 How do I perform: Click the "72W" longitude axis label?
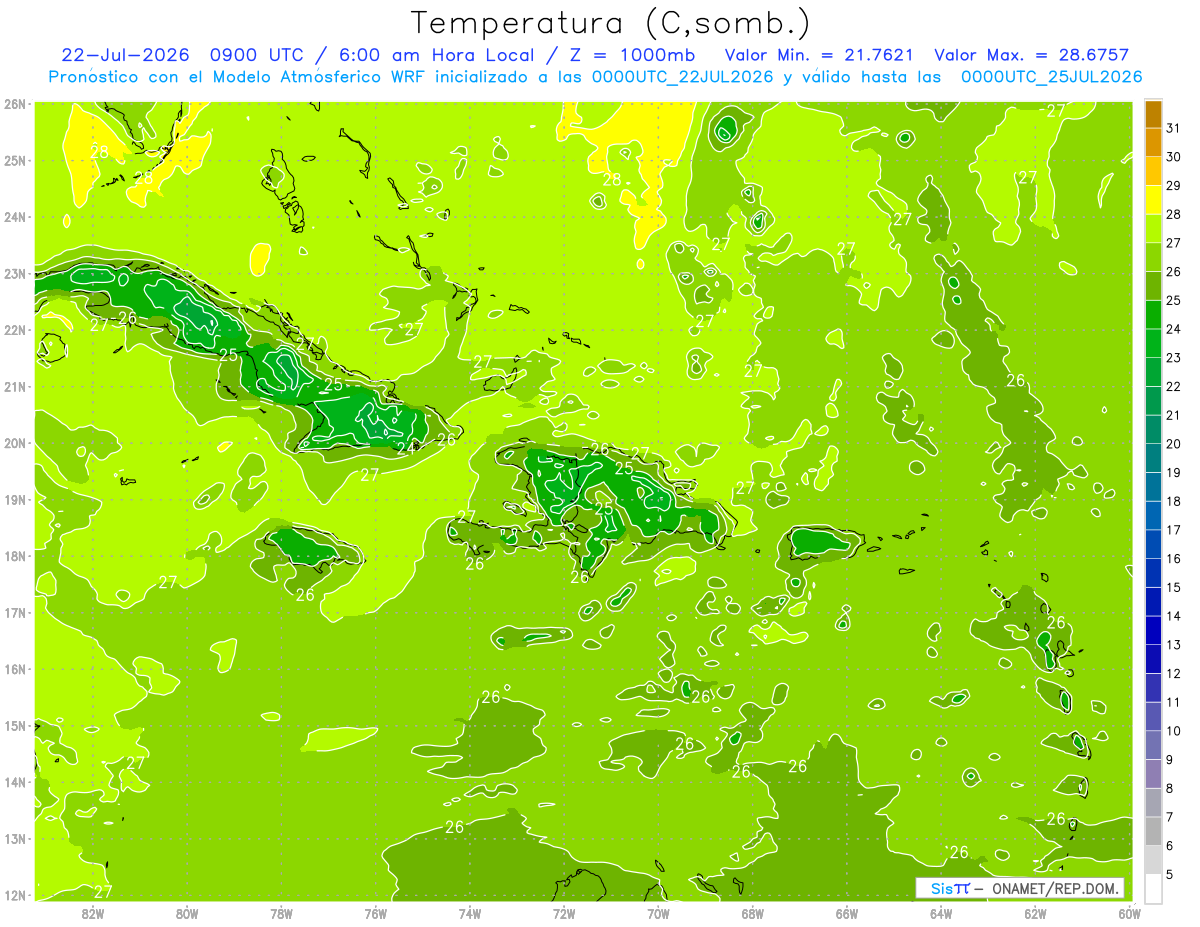pyautogui.click(x=564, y=913)
